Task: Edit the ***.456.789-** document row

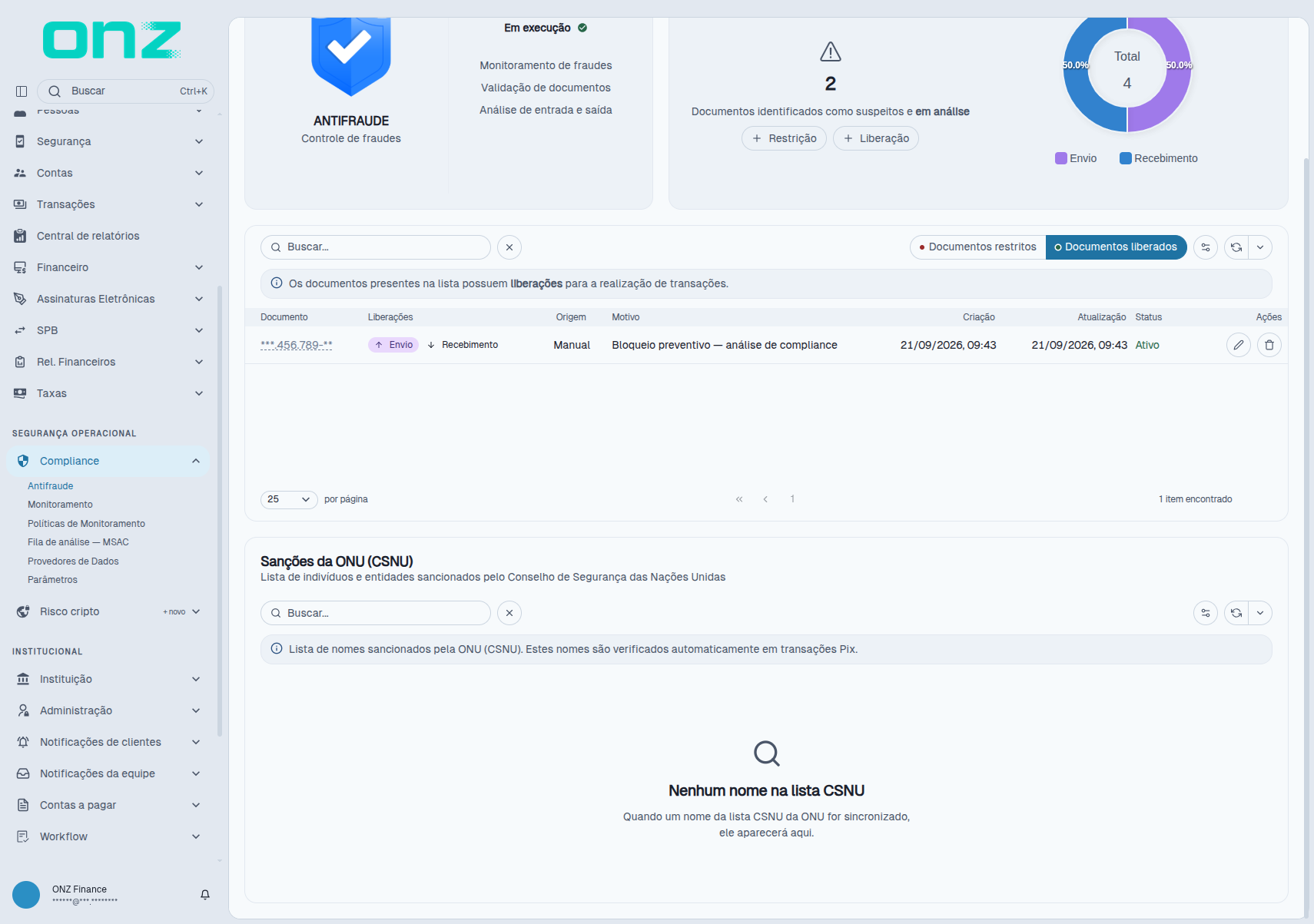Action: (1239, 345)
